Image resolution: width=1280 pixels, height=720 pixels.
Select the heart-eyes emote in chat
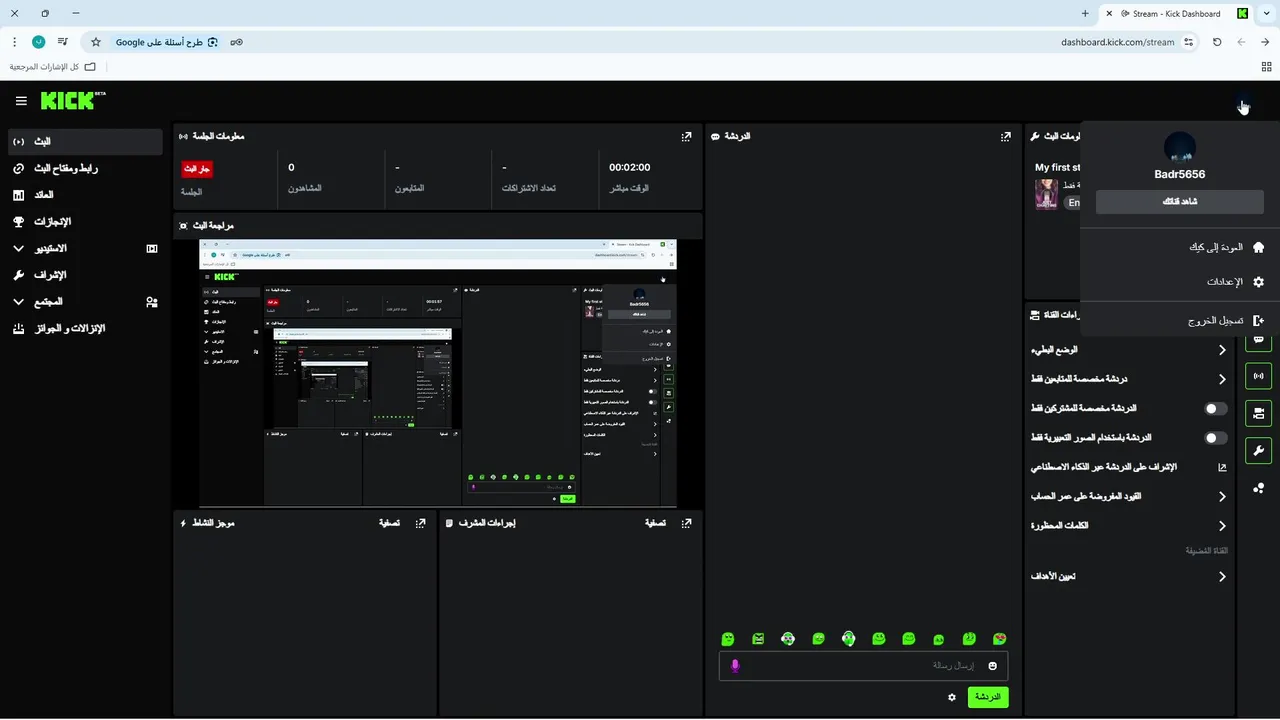pyautogui.click(x=999, y=639)
